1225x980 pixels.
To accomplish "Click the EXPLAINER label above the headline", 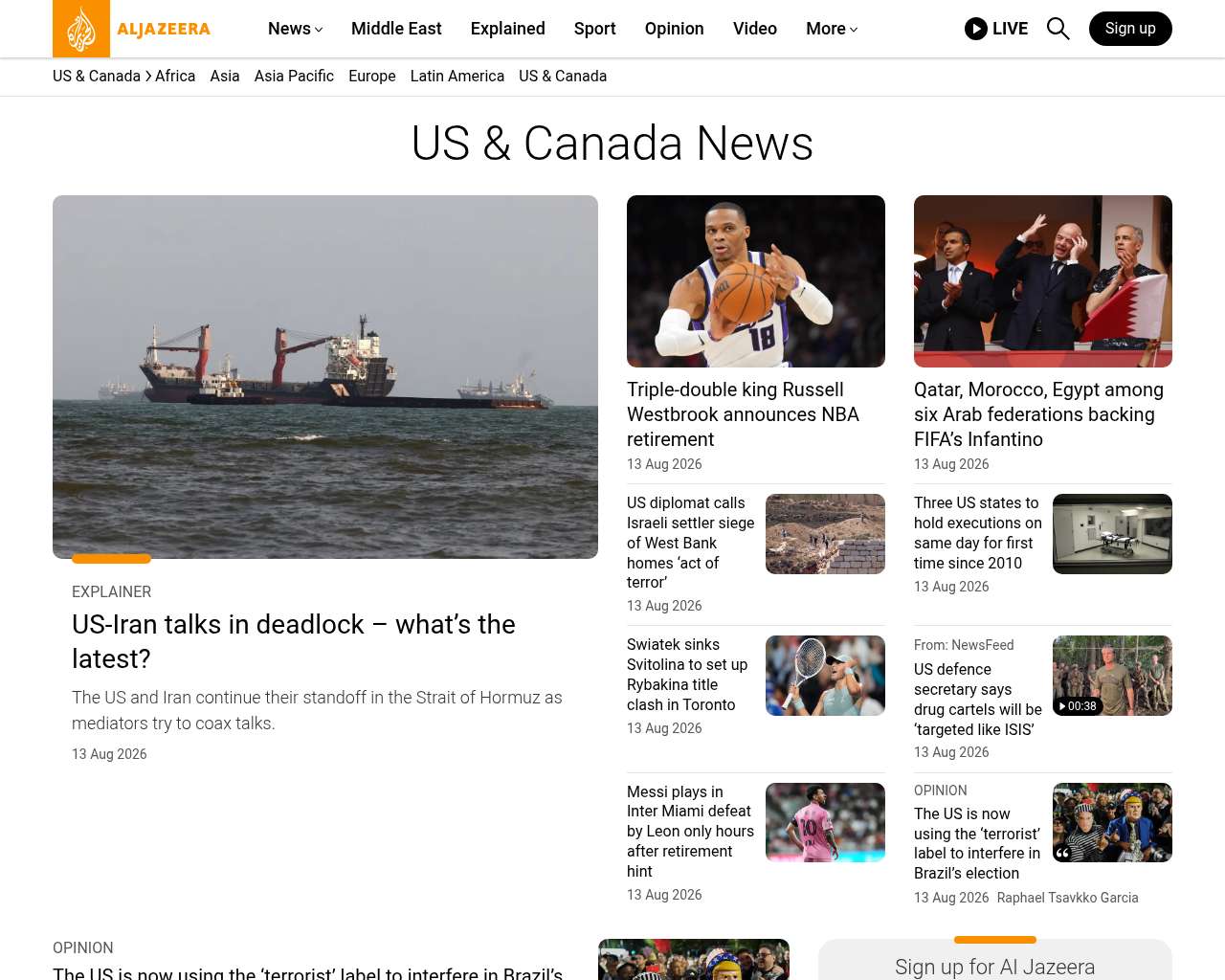I will (112, 592).
